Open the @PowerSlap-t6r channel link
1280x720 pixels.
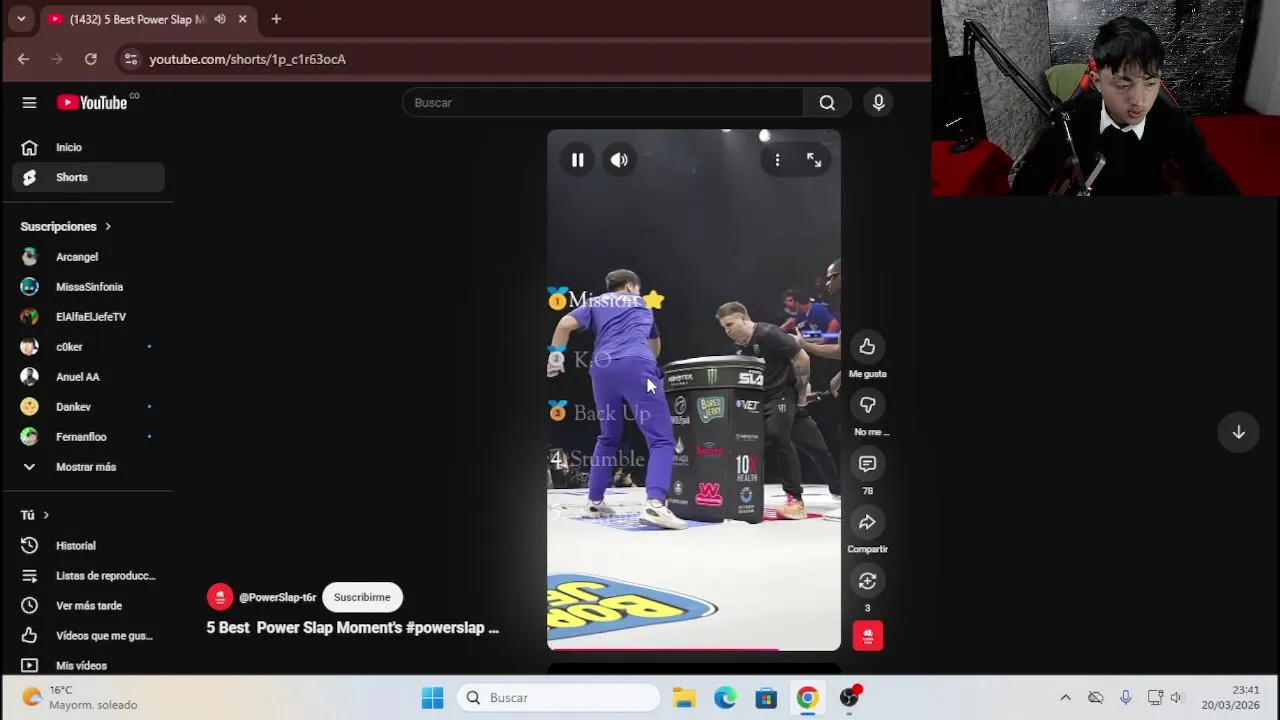point(277,597)
